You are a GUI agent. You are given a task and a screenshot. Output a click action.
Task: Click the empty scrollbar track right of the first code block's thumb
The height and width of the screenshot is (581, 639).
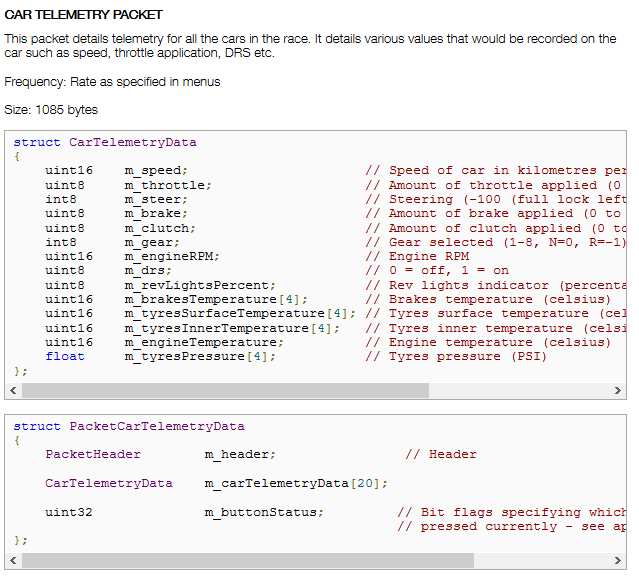point(518,390)
